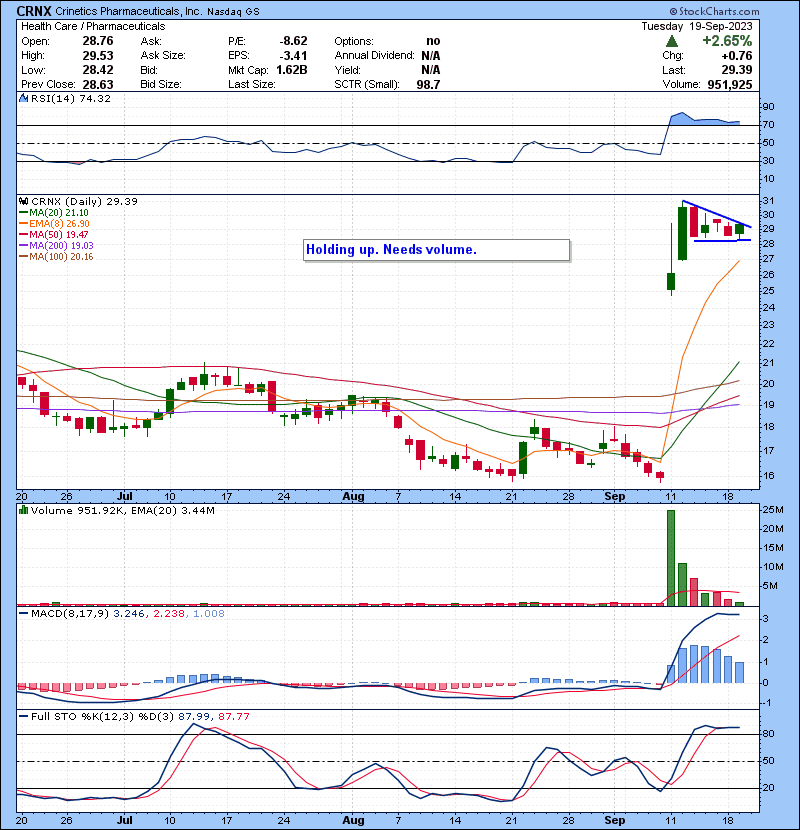Image resolution: width=800 pixels, height=830 pixels.
Task: Click the P/E value -8.62
Action: pos(293,41)
